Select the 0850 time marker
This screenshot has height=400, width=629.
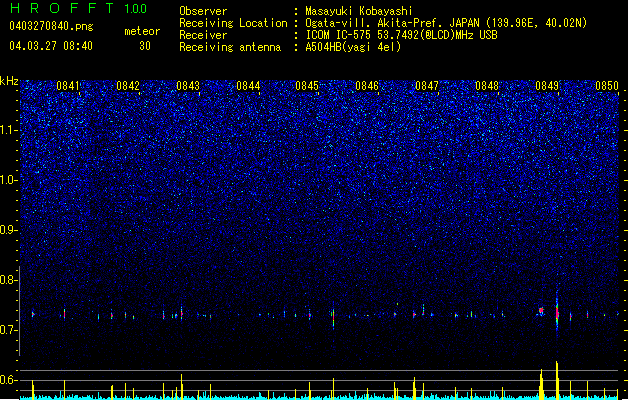pos(607,85)
